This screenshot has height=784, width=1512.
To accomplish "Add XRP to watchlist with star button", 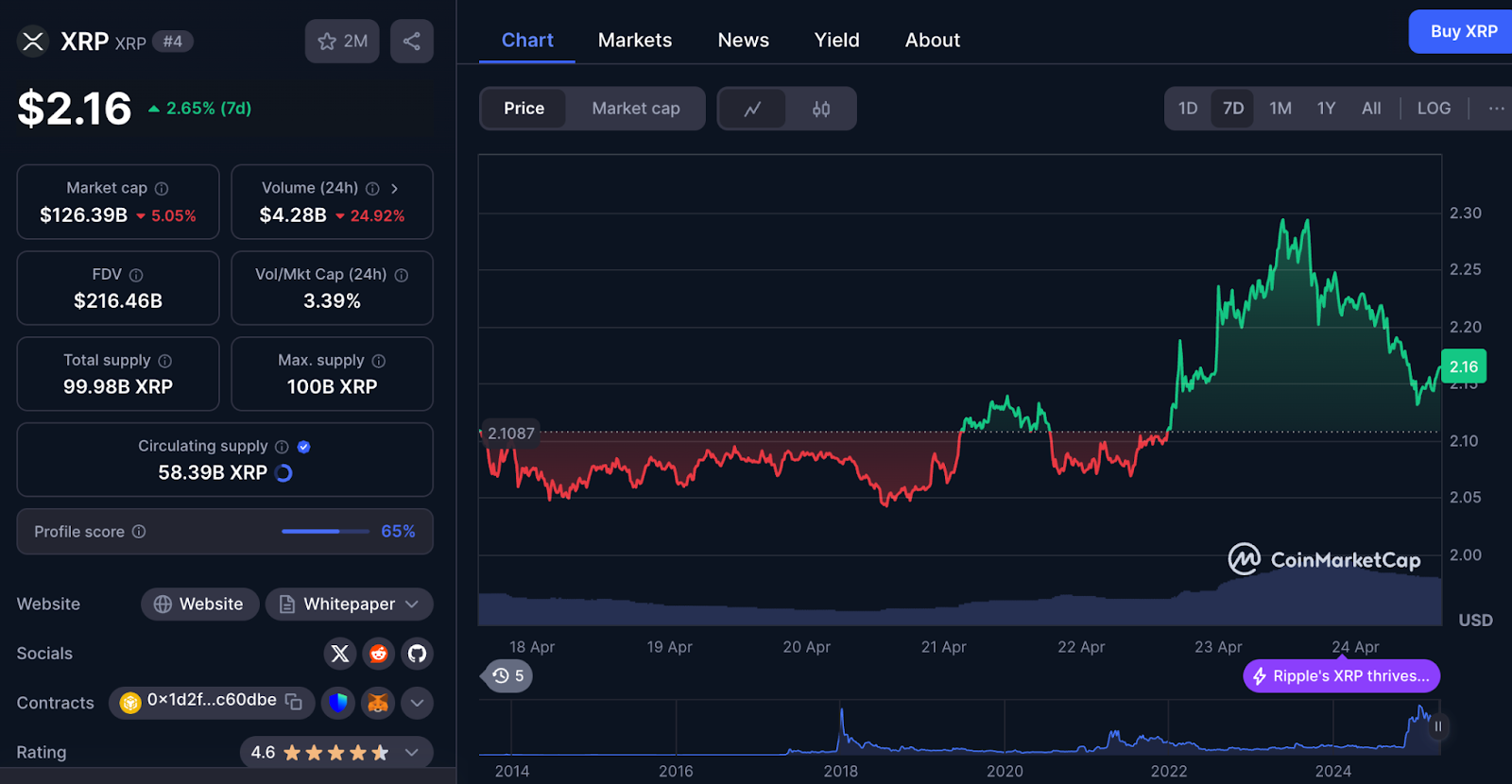I will [342, 42].
